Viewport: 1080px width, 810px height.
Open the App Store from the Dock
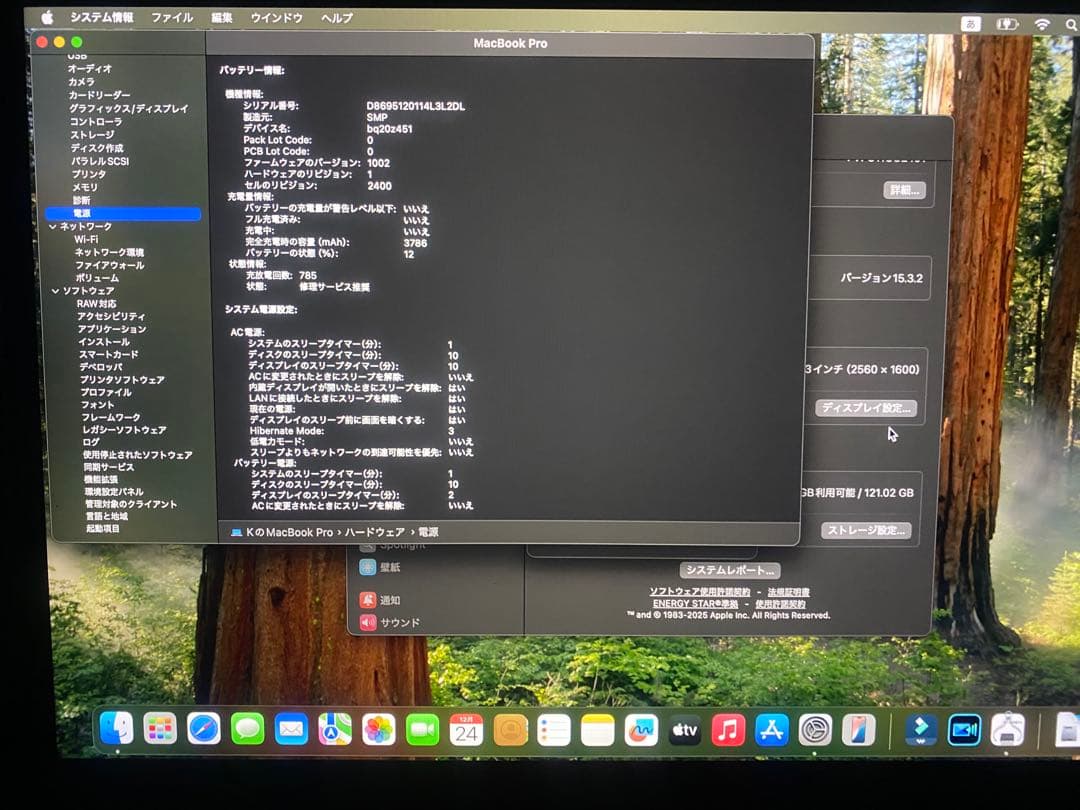pos(772,731)
